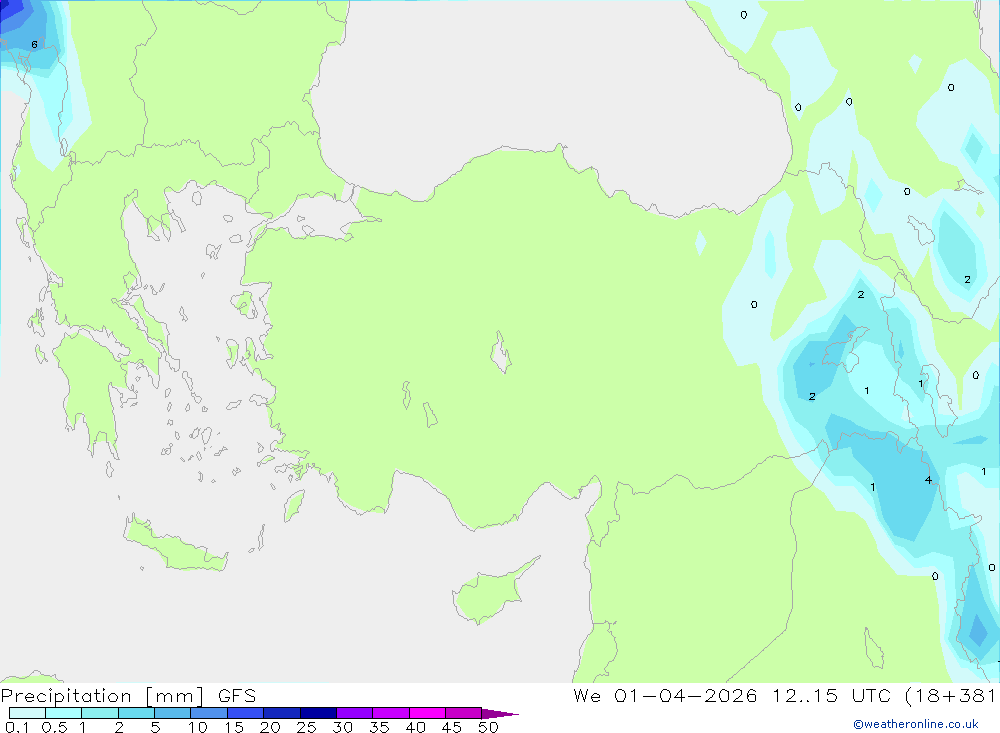The height and width of the screenshot is (733, 1000).
Task: Click the "We 01-04-2026" date text
Action: click(665, 695)
